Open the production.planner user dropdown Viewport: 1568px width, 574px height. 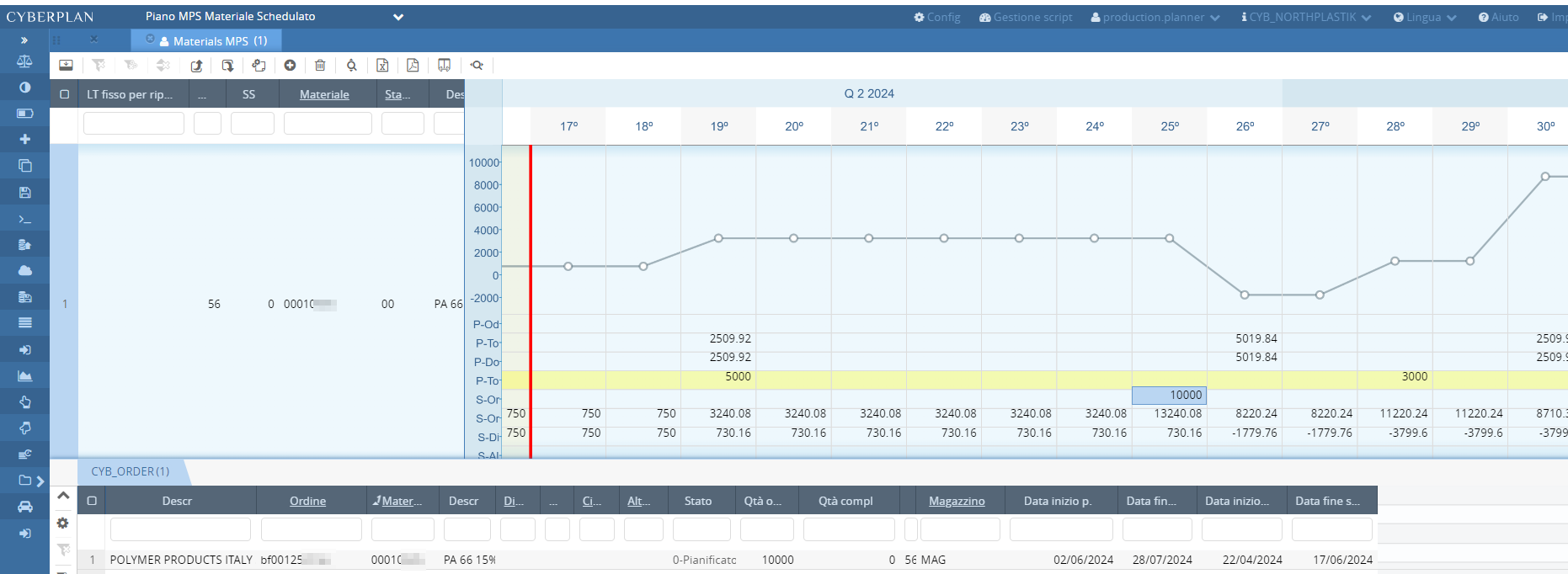pos(1155,17)
